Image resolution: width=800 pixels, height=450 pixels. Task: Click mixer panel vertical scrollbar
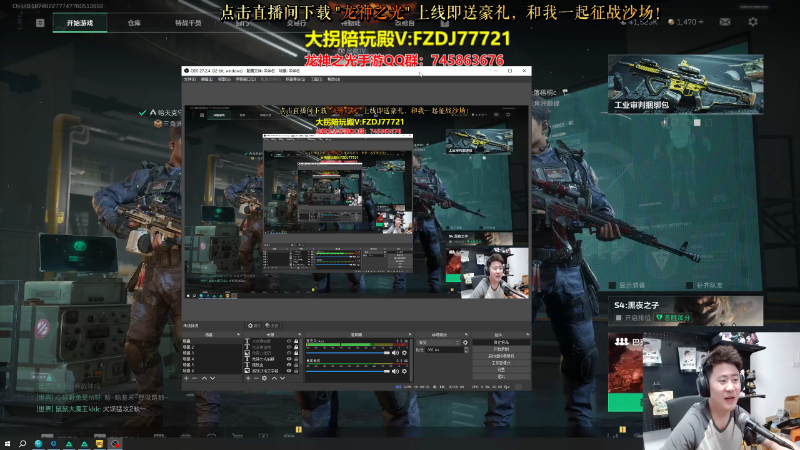[411, 360]
